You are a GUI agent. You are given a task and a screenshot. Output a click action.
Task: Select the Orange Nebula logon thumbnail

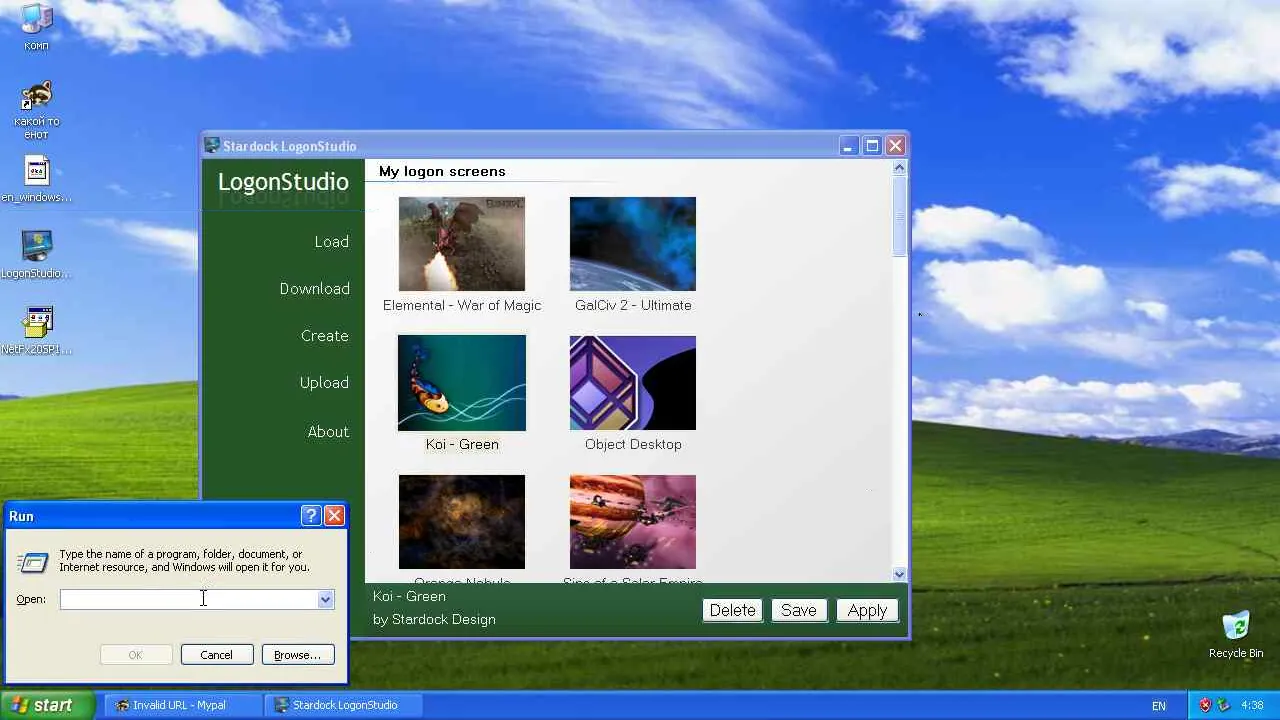462,522
